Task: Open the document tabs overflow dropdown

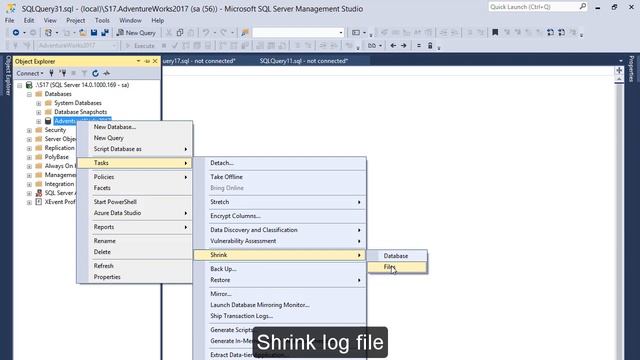Action: click(x=621, y=61)
